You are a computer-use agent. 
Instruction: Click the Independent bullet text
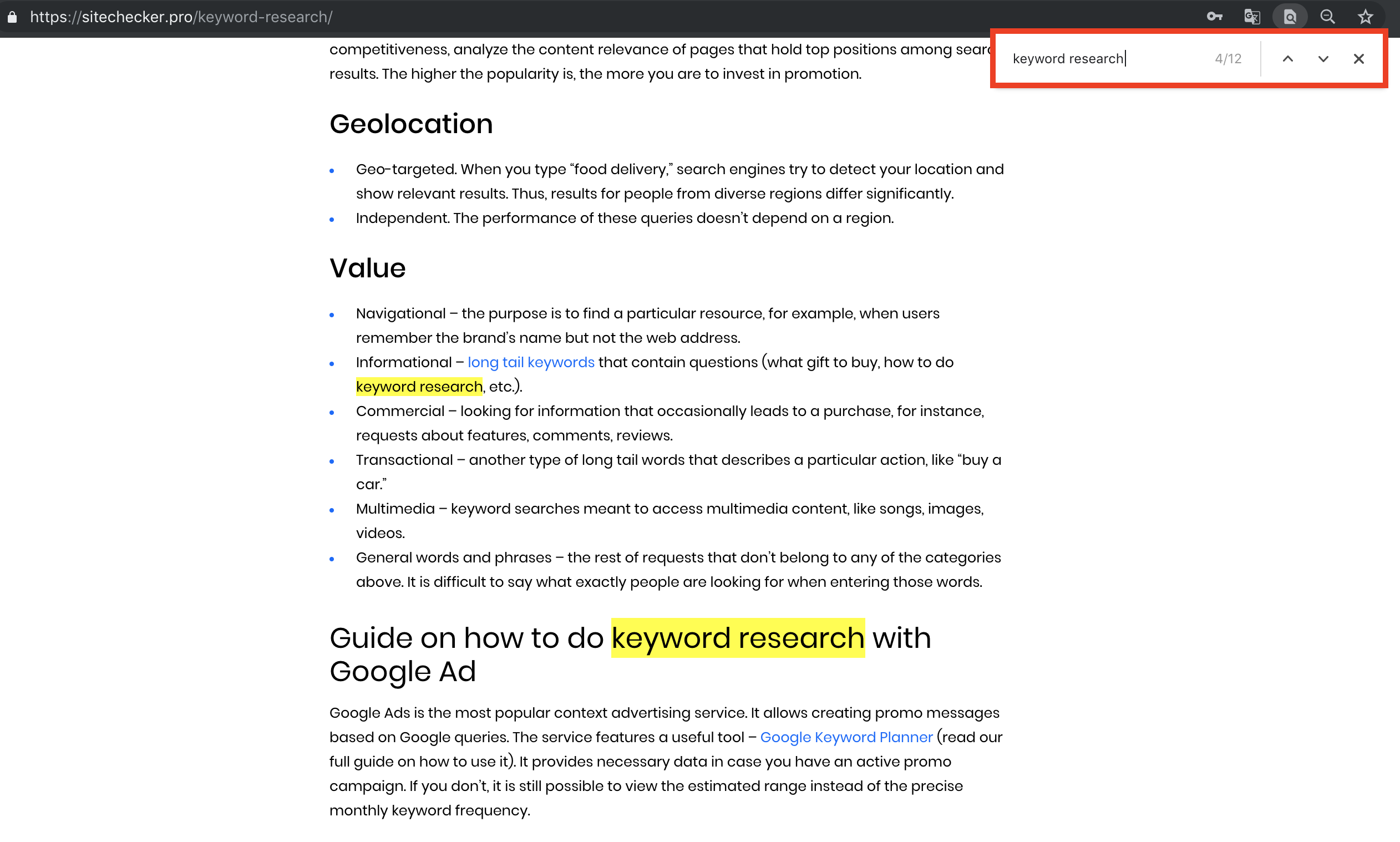pos(625,219)
